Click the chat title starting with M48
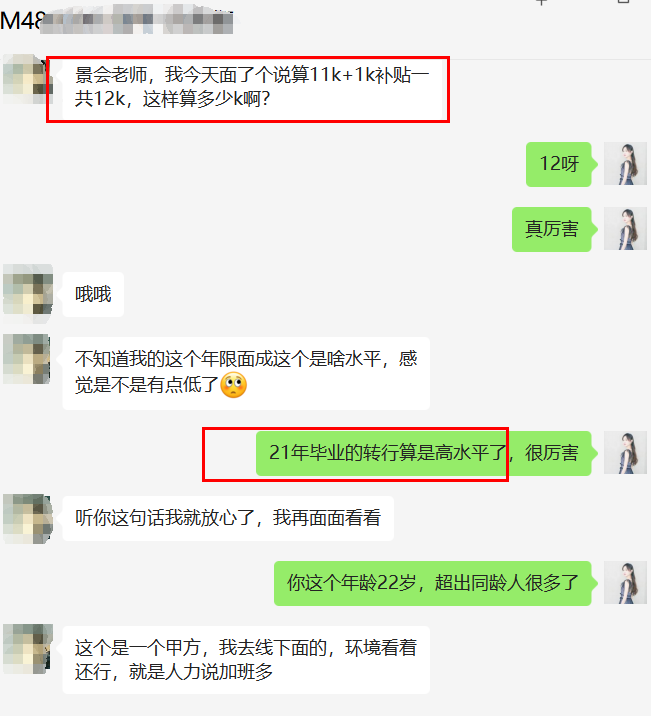This screenshot has width=651, height=716. 116,20
